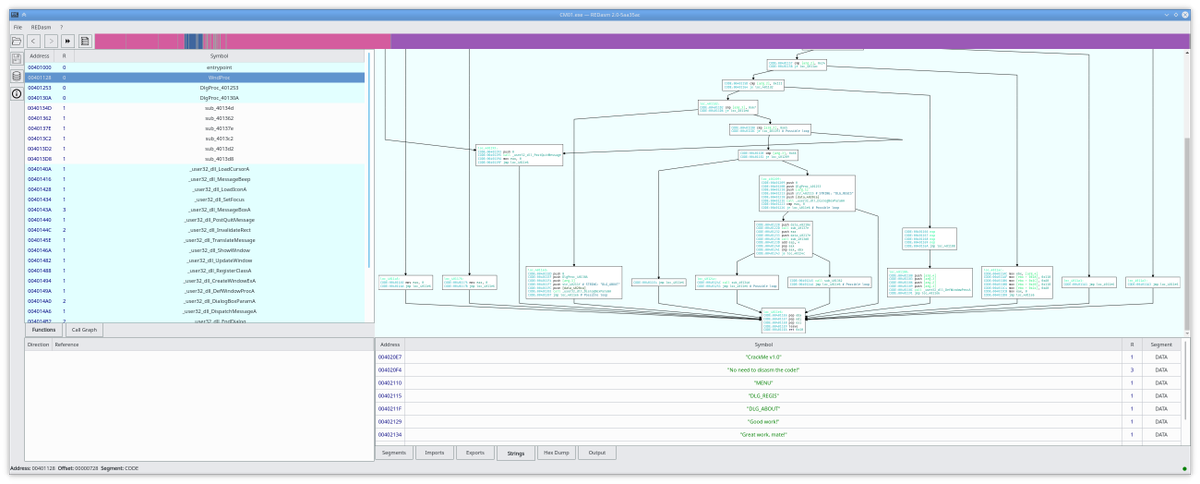The height and width of the screenshot is (484, 1200).
Task: Select _user32_dll_SetFocus row
Action: [x=194, y=200]
